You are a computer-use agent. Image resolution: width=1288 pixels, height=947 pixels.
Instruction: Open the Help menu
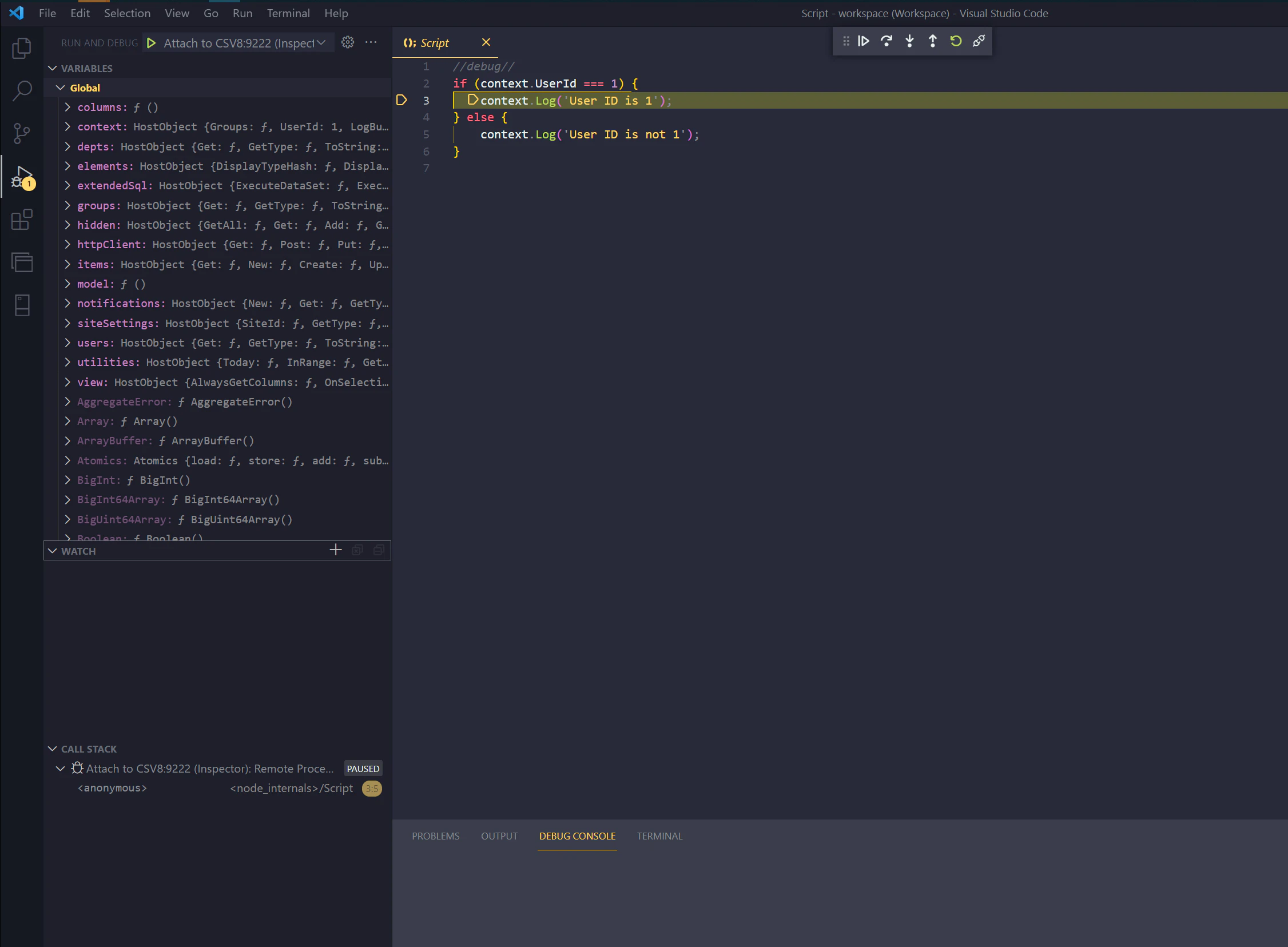pos(336,13)
